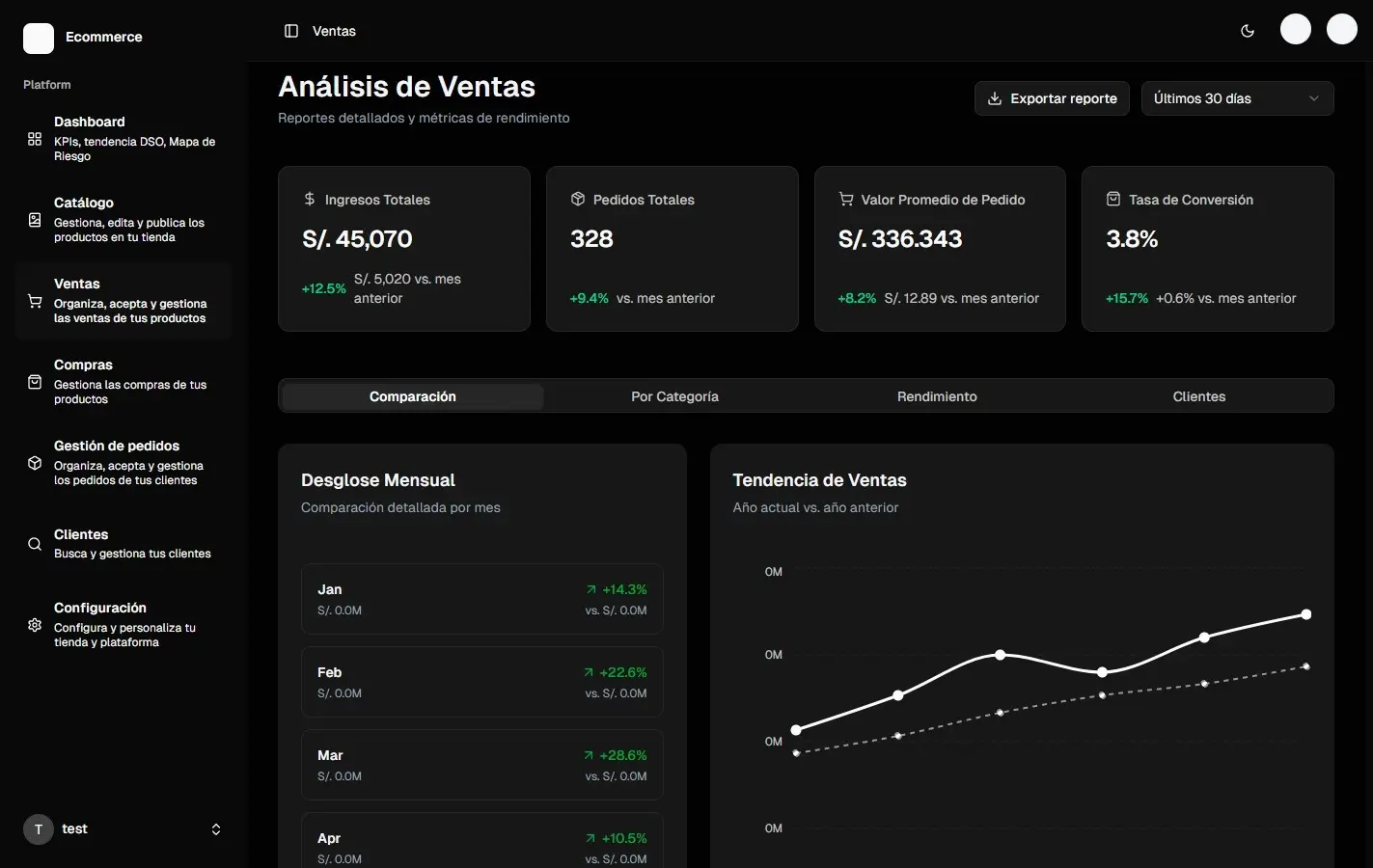Viewport: 1373px width, 868px height.
Task: Click the dollar icon on Ingresos Totales card
Action: tap(309, 199)
